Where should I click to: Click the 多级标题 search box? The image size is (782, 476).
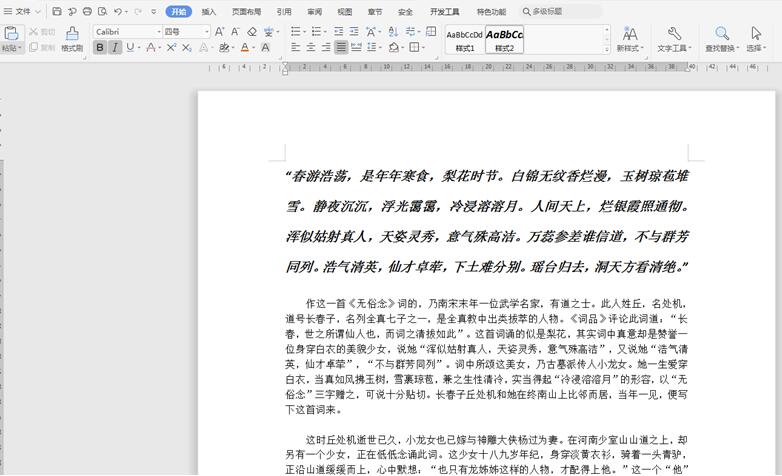pos(562,12)
